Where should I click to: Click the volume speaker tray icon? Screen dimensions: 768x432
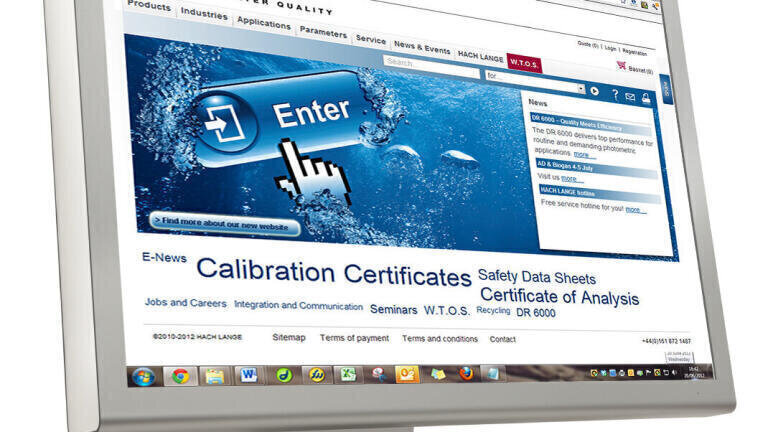[674, 373]
